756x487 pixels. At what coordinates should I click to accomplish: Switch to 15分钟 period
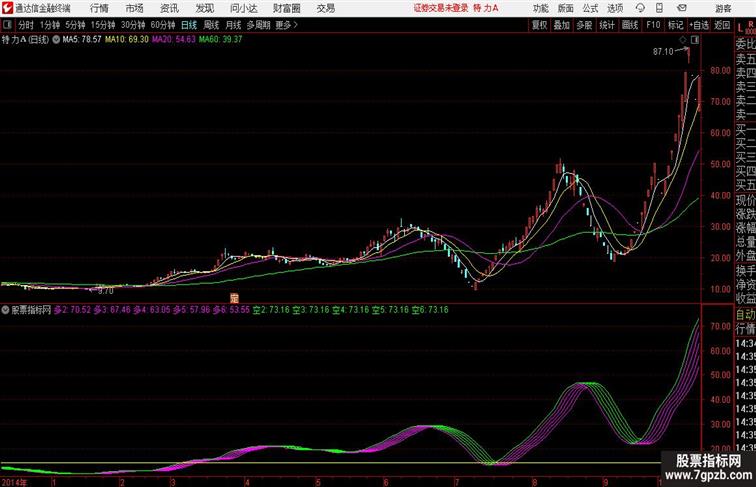[x=103, y=25]
